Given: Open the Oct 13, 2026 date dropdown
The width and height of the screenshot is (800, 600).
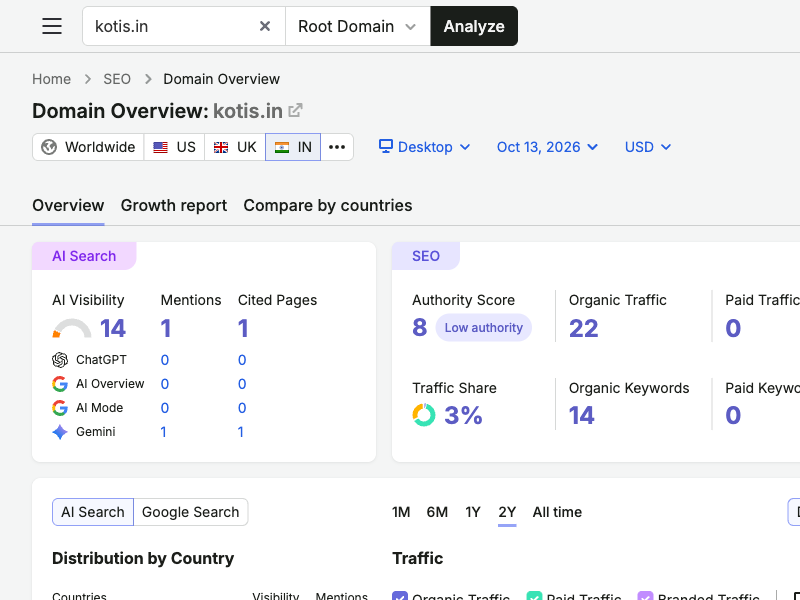Looking at the screenshot, I should [x=547, y=147].
